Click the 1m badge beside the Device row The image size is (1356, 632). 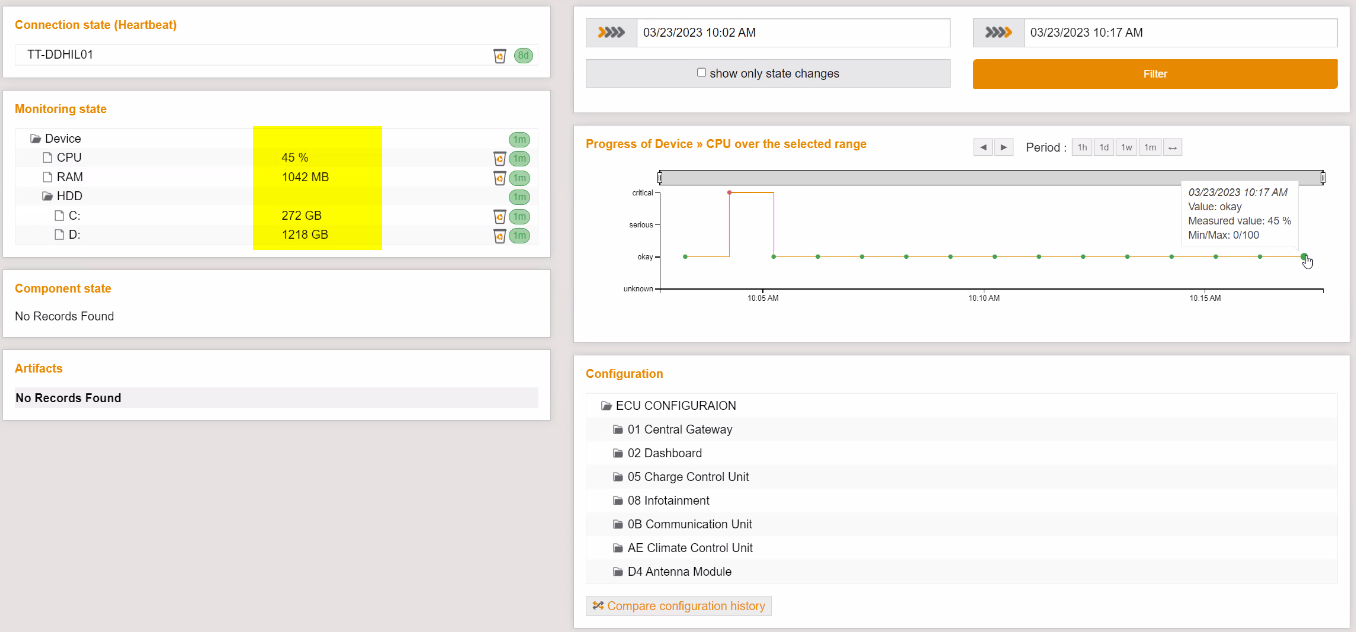tap(520, 139)
